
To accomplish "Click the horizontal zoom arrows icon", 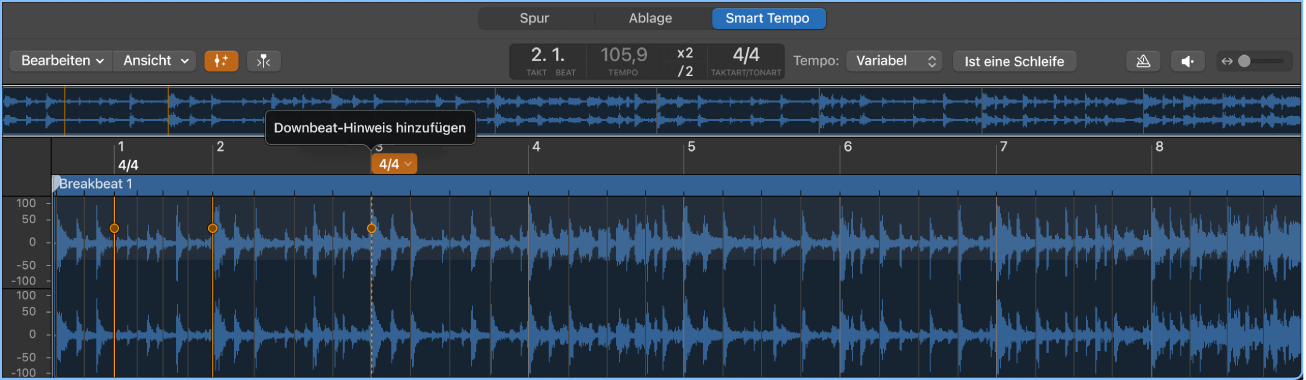I will click(x=1227, y=61).
